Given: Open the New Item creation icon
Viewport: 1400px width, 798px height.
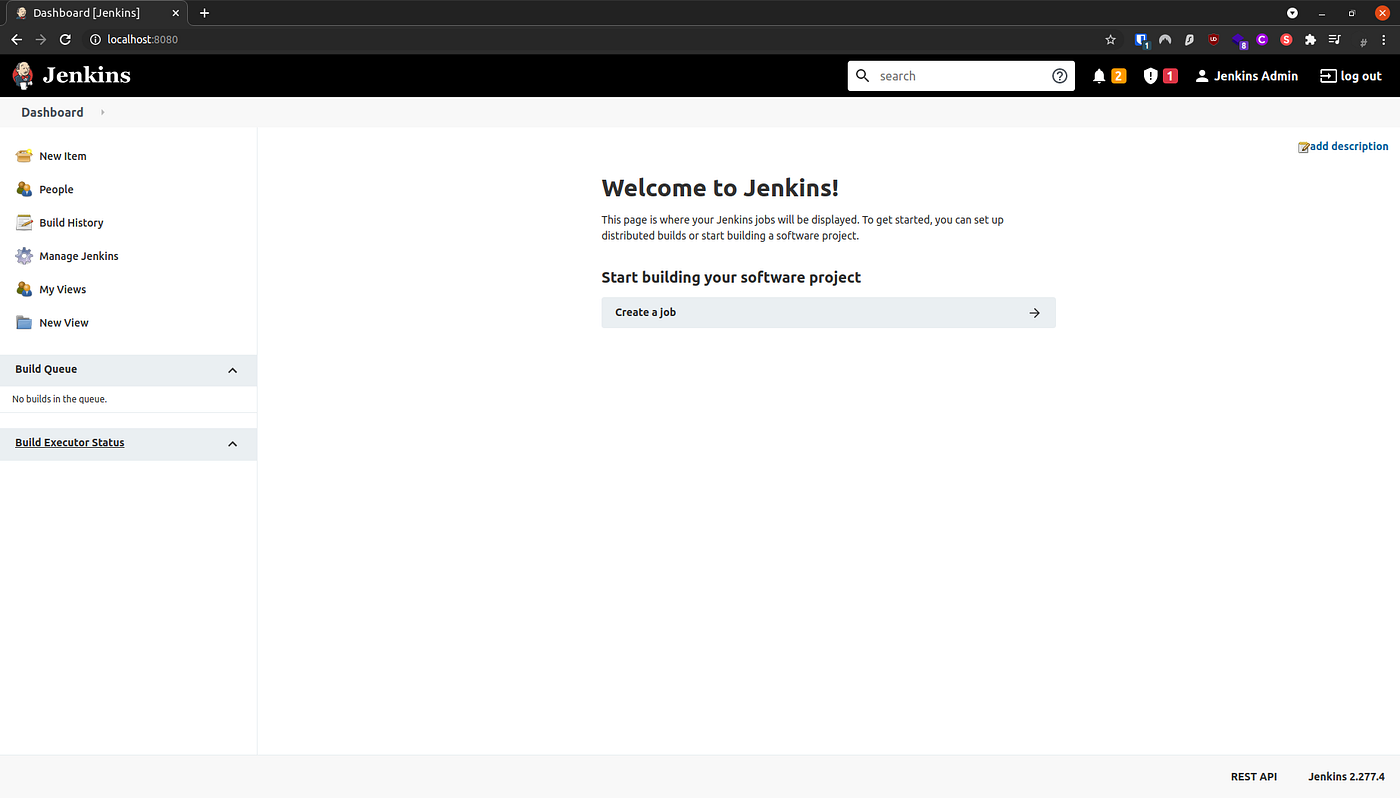Looking at the screenshot, I should coord(22,156).
